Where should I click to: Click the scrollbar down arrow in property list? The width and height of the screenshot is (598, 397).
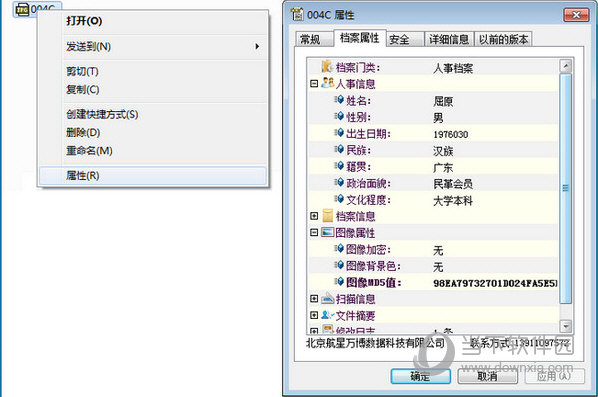click(565, 326)
